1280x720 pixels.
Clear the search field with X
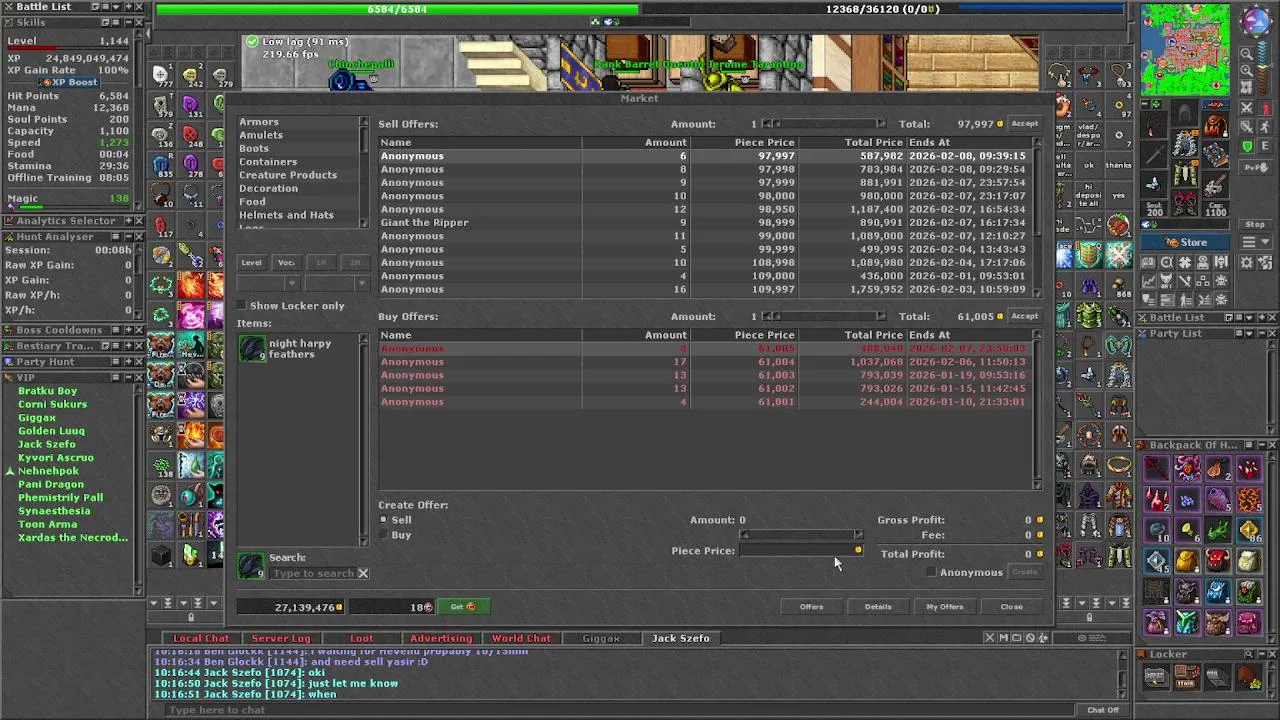pos(363,573)
